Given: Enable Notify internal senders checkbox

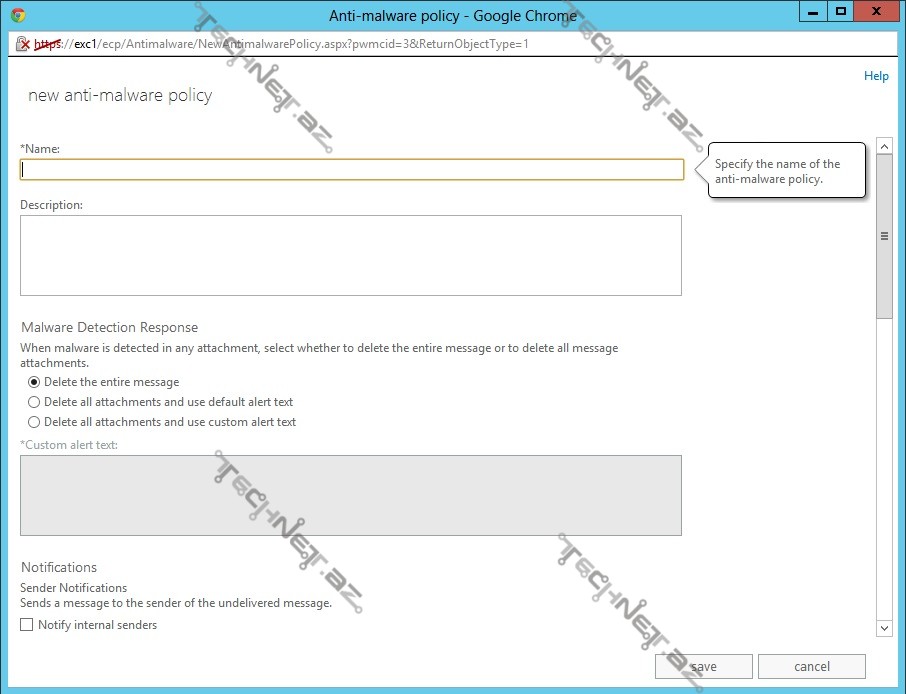Looking at the screenshot, I should 27,625.
